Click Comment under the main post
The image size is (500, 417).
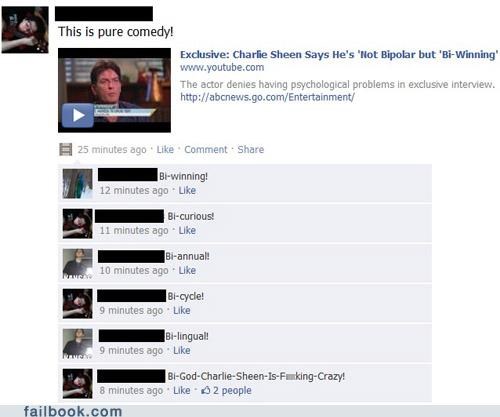pyautogui.click(x=206, y=149)
